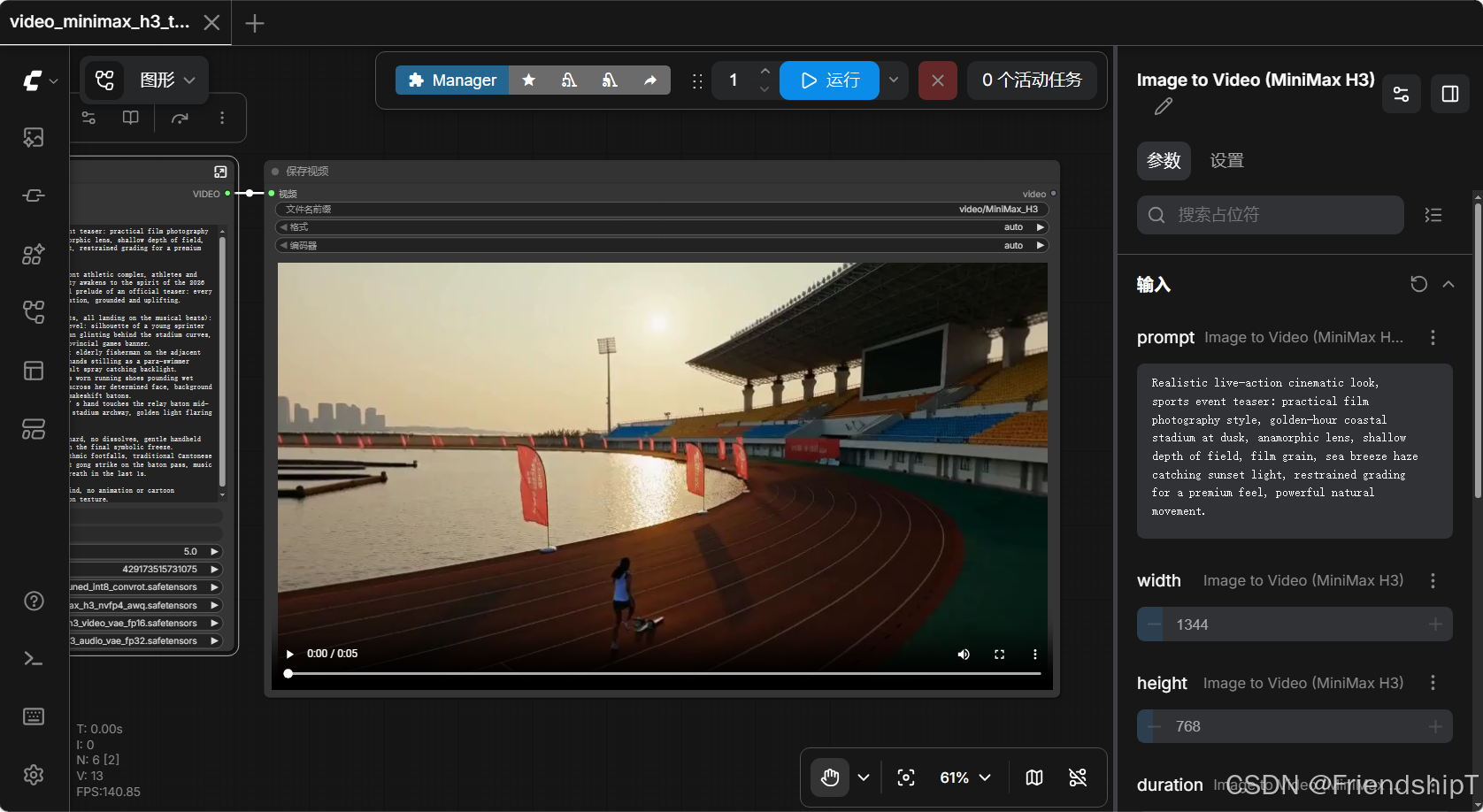Click the 文件名前缀 field in 保存视频 node
Screen dimensions: 1483x812
pos(662,210)
